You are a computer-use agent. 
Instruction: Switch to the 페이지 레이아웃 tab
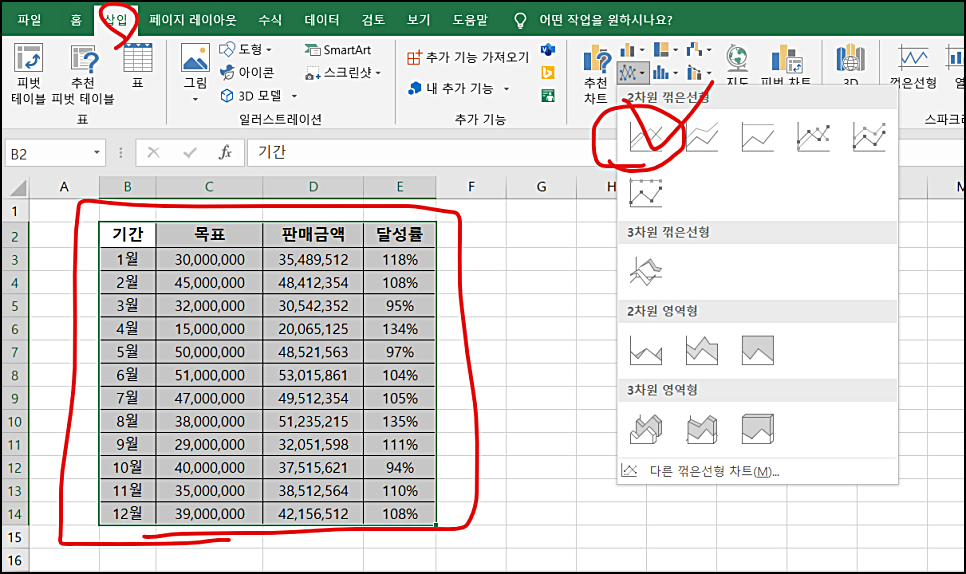[192, 20]
